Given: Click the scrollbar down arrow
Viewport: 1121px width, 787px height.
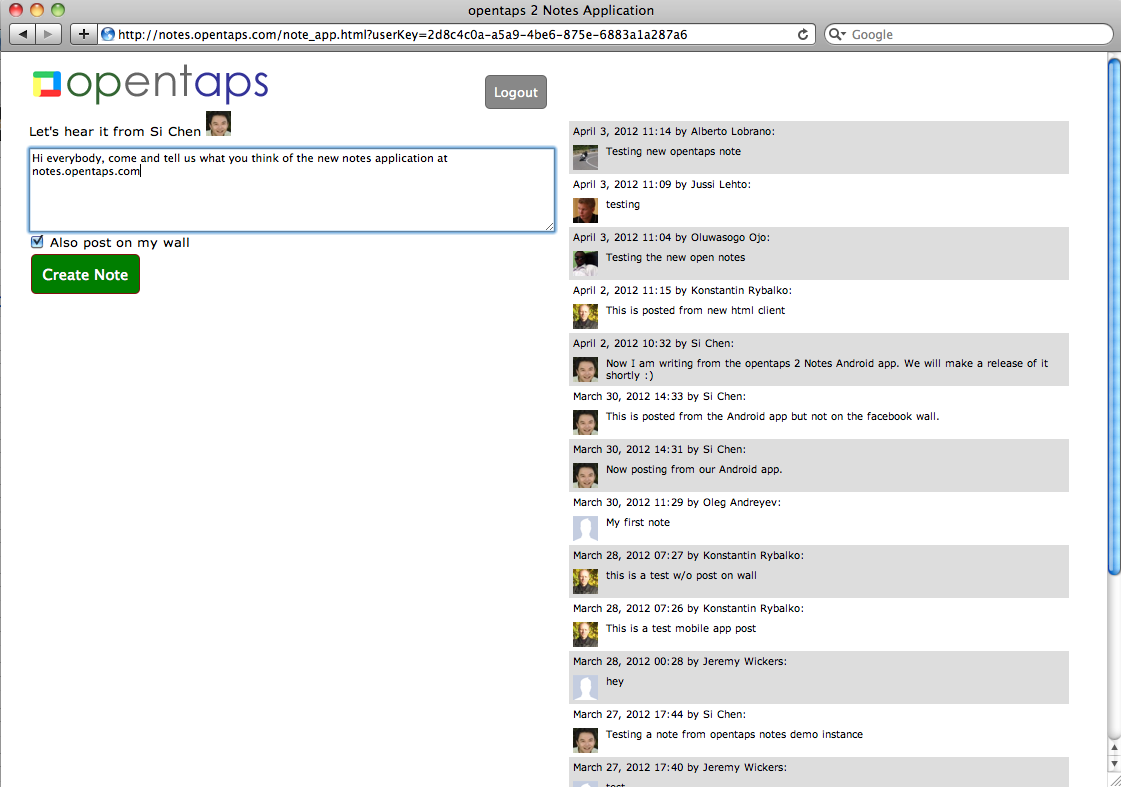Looking at the screenshot, I should (x=1114, y=763).
